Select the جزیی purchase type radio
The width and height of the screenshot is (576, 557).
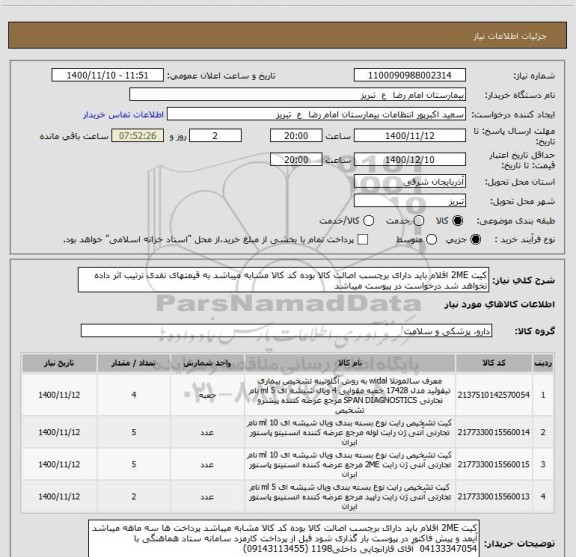[x=475, y=240]
